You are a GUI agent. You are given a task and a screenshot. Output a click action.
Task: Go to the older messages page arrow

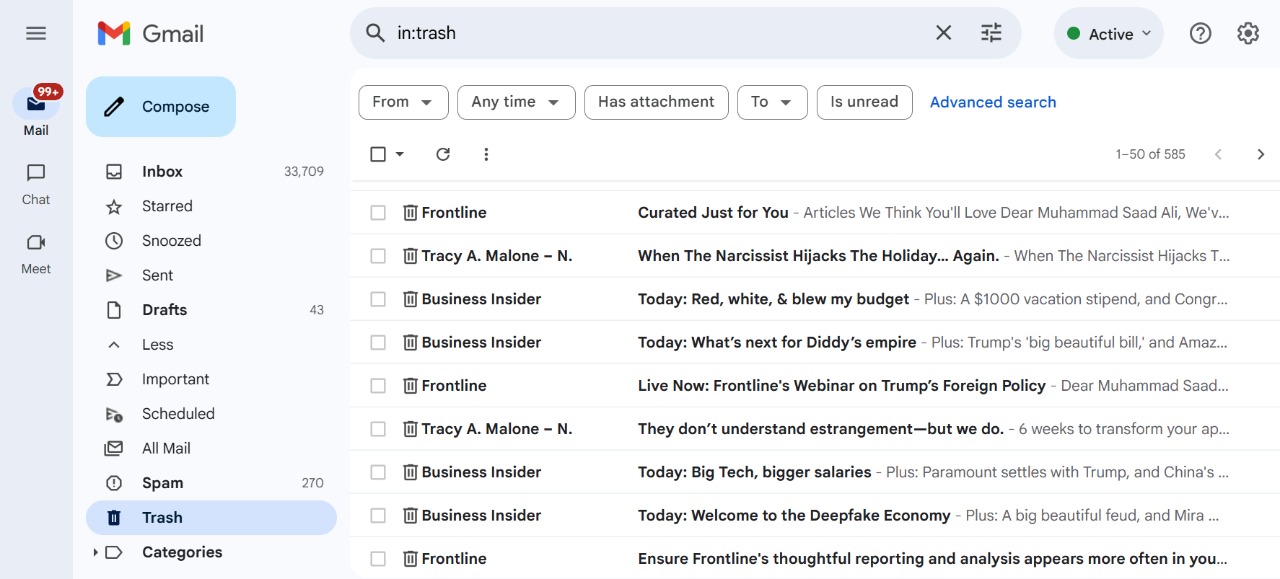point(1260,154)
